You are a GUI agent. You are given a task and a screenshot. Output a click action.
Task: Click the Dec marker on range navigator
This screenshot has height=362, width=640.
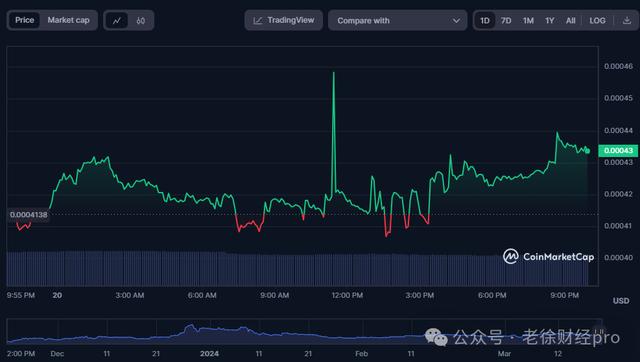[x=57, y=353]
